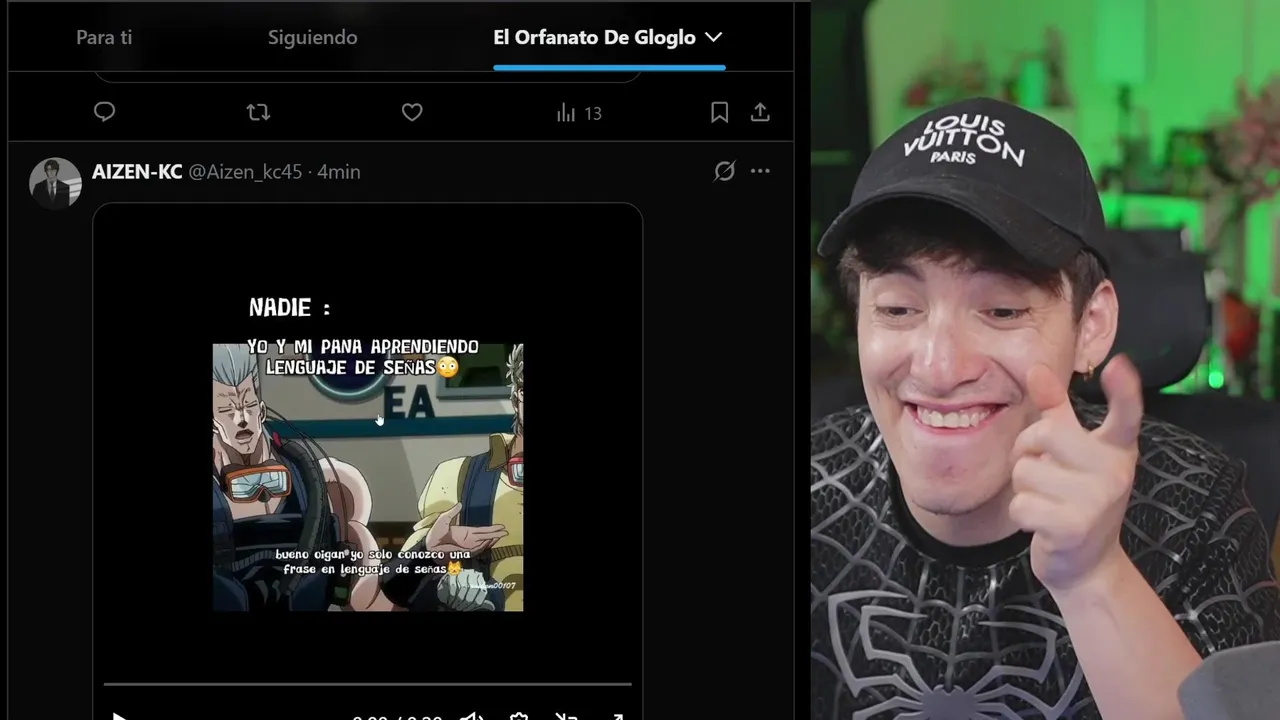The height and width of the screenshot is (720, 1280).
Task: Open the three-dot menu on AIZEN-KC's post
Action: [x=760, y=171]
